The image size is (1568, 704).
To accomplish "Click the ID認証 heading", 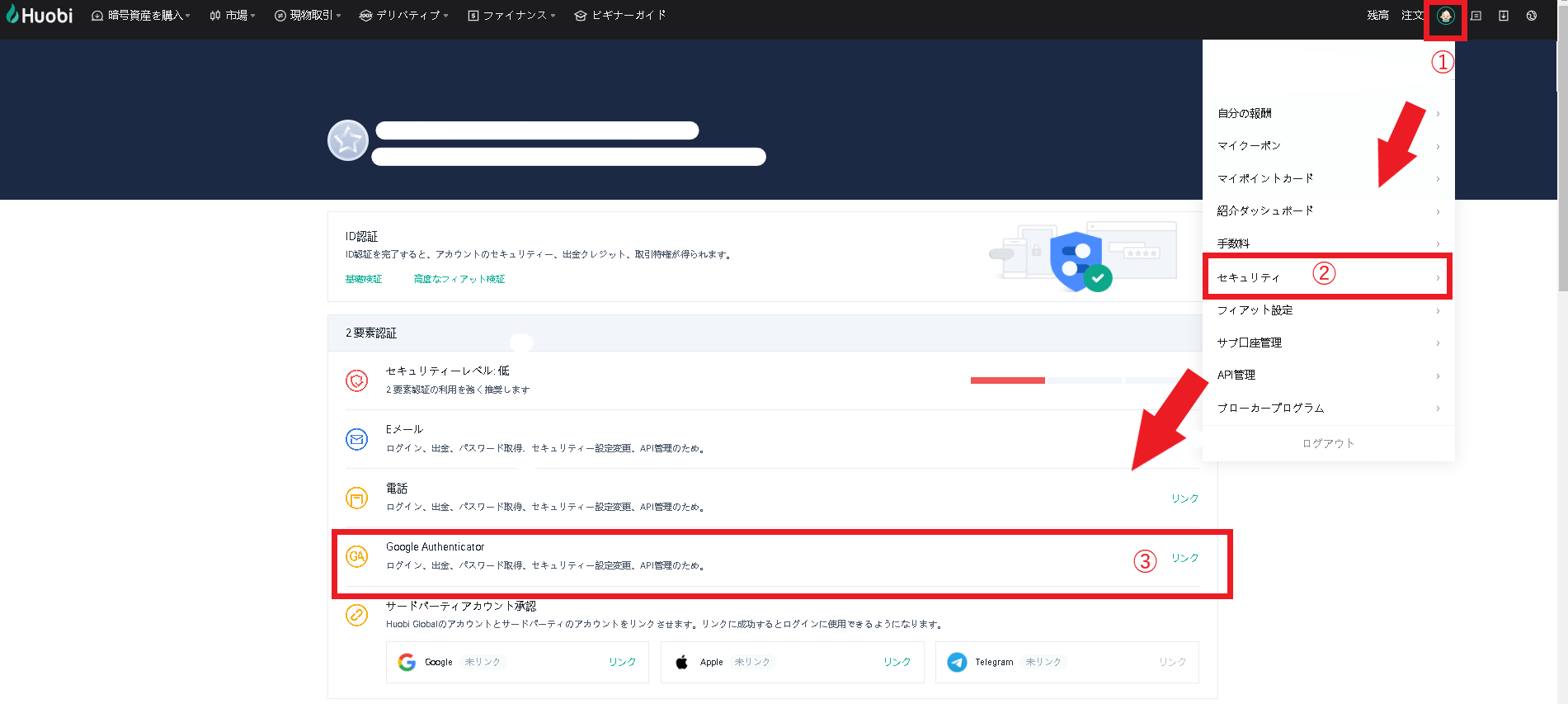I will pyautogui.click(x=361, y=237).
